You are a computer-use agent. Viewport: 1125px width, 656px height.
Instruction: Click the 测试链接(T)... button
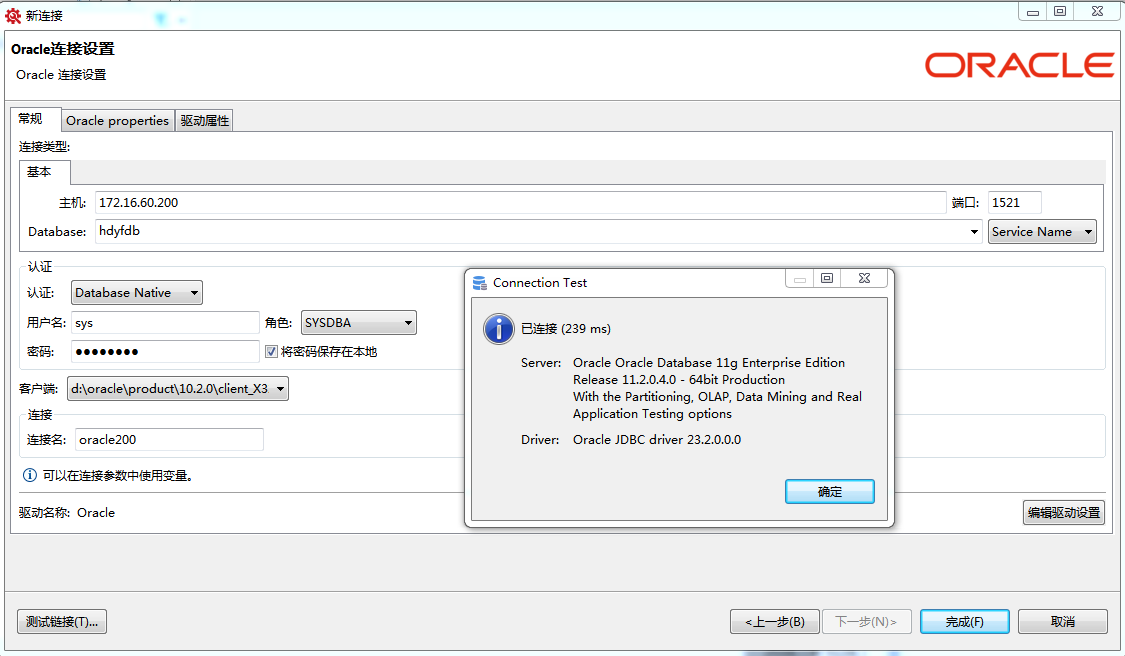62,622
